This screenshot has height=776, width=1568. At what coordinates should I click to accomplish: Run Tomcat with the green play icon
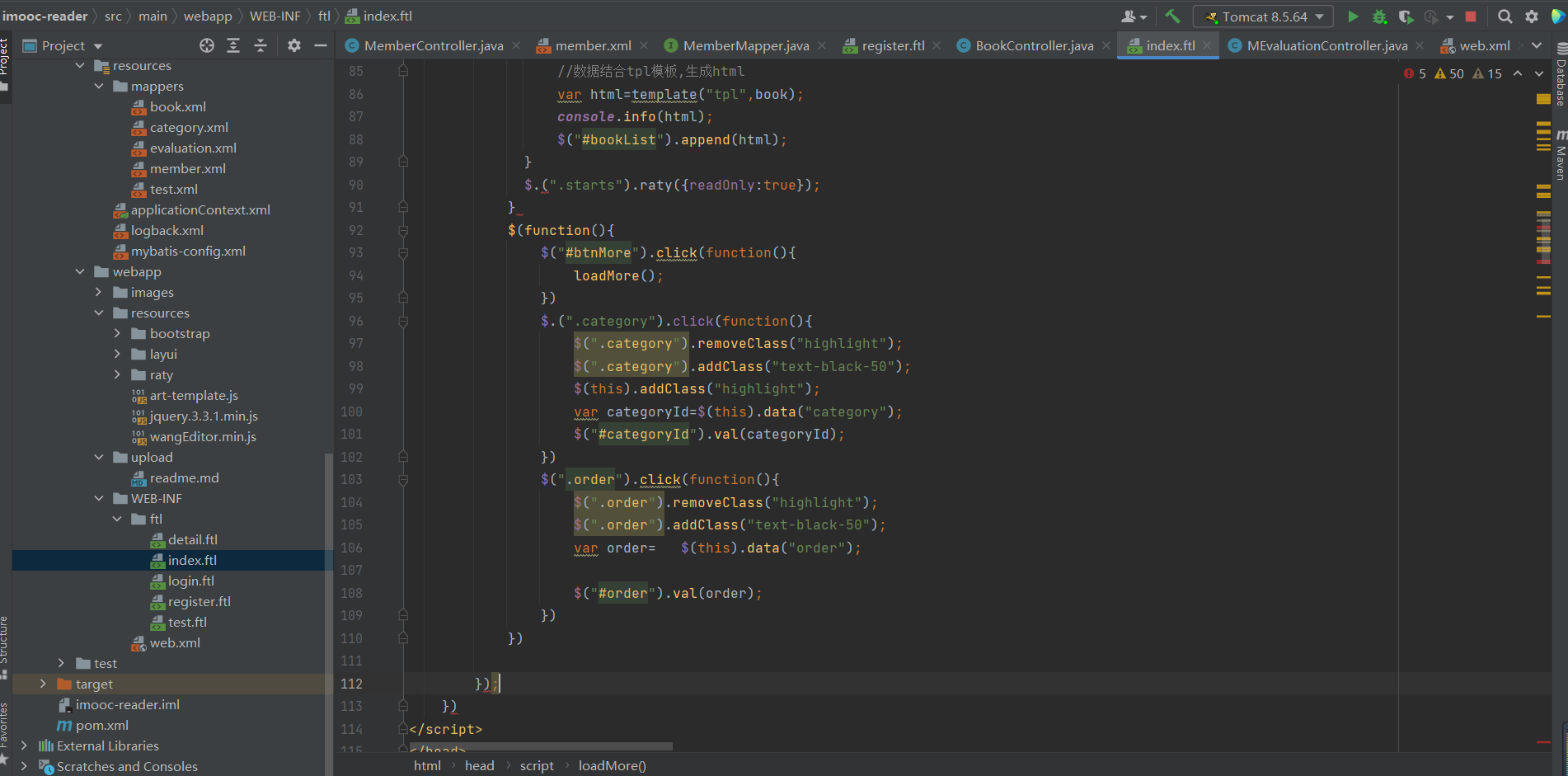pyautogui.click(x=1353, y=16)
